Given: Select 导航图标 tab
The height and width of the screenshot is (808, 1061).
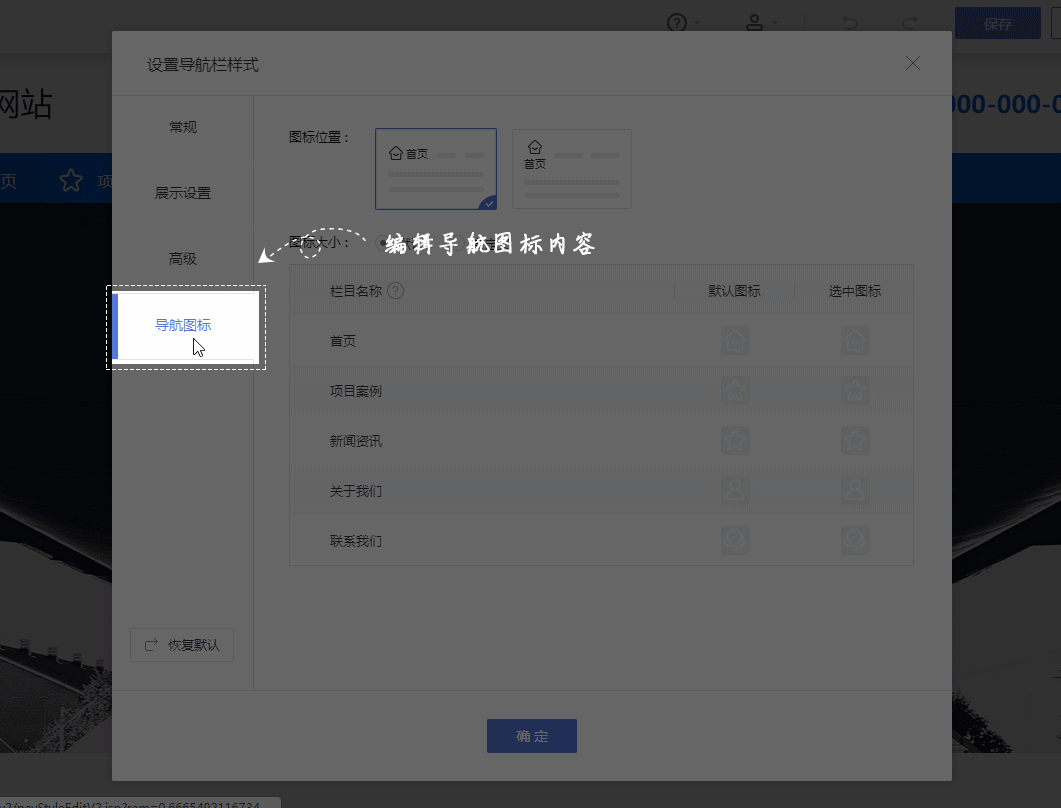Looking at the screenshot, I should 183,325.
